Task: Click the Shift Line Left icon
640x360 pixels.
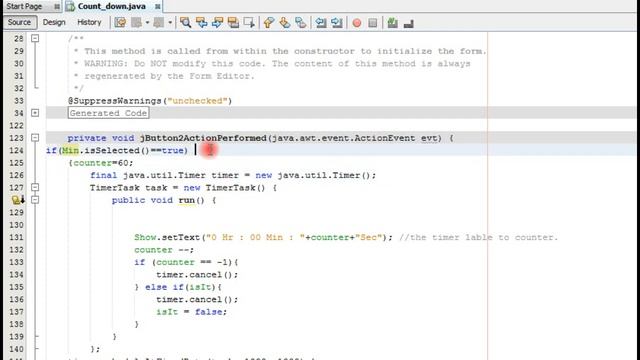Action: [321, 22]
